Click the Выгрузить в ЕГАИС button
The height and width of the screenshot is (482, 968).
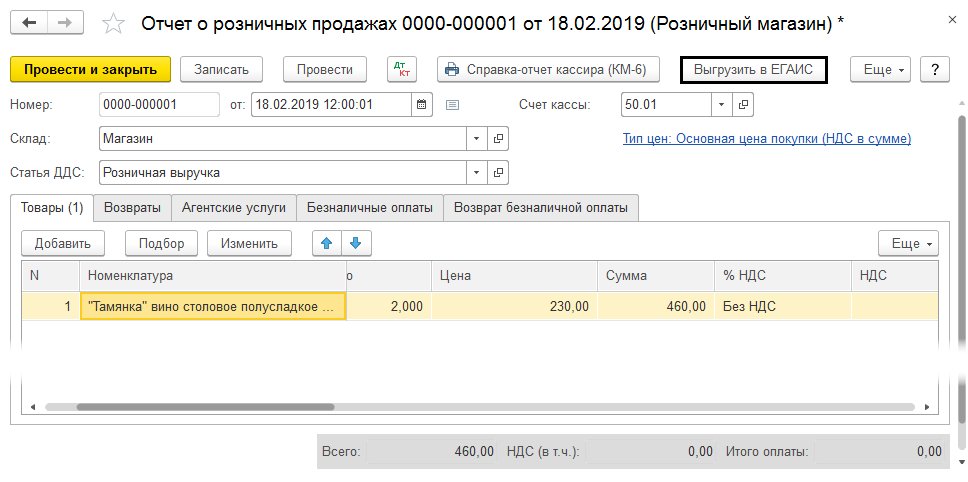[x=754, y=69]
